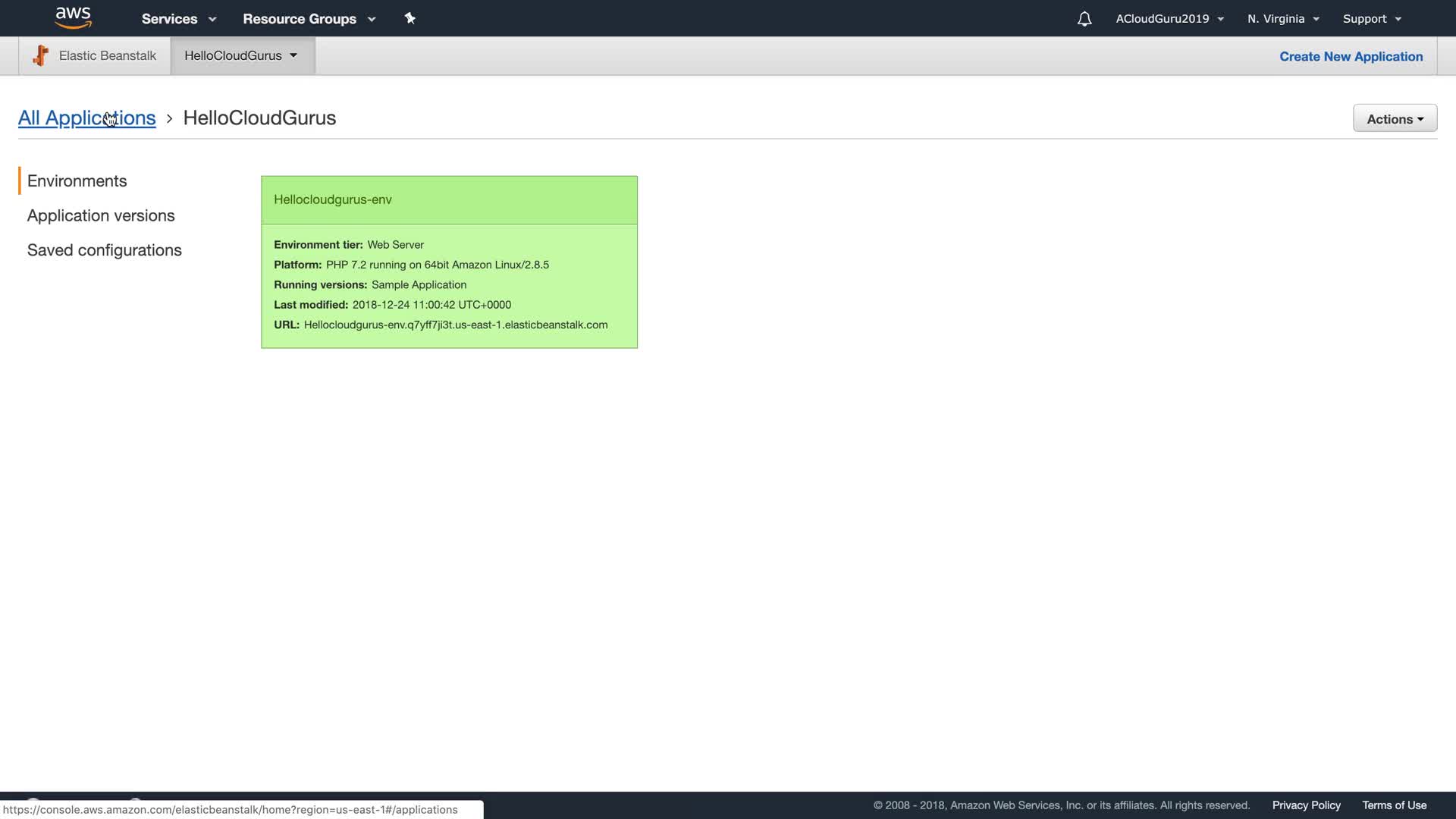The image size is (1456, 819).
Task: Open the environment's elasticbeanstalk.com URL
Action: [x=455, y=325]
